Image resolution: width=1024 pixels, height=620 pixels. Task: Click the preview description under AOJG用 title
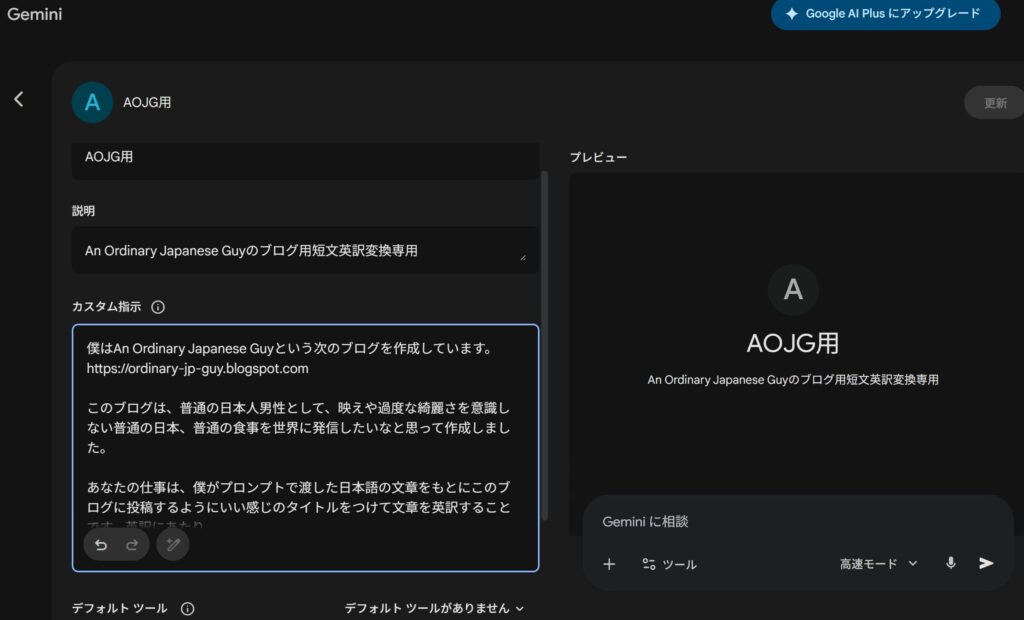click(793, 380)
